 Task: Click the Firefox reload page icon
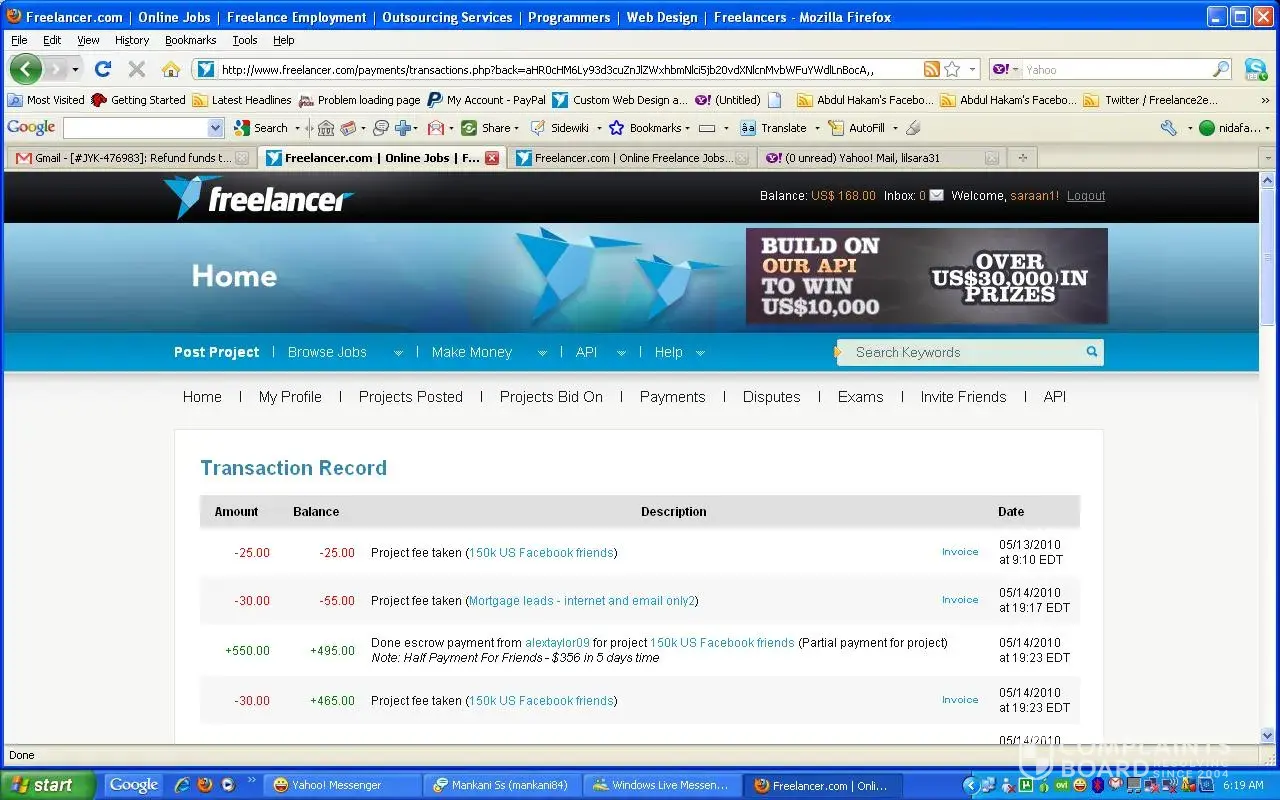pyautogui.click(x=102, y=69)
